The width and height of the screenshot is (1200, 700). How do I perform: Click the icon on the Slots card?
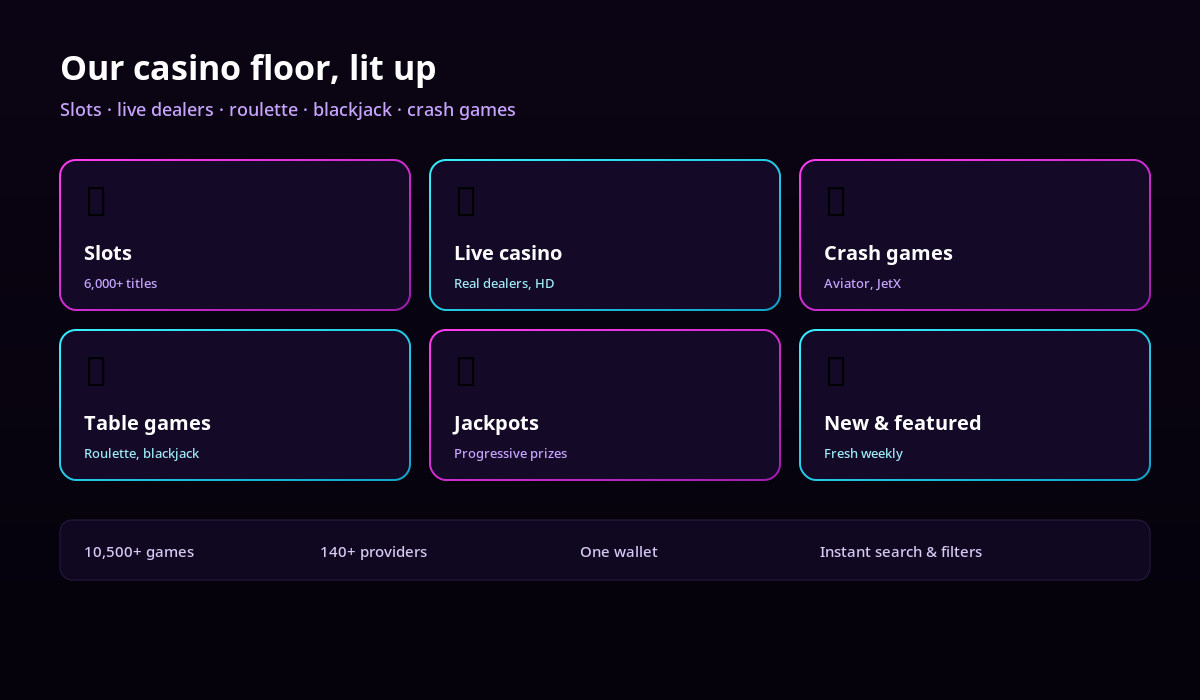click(96, 201)
